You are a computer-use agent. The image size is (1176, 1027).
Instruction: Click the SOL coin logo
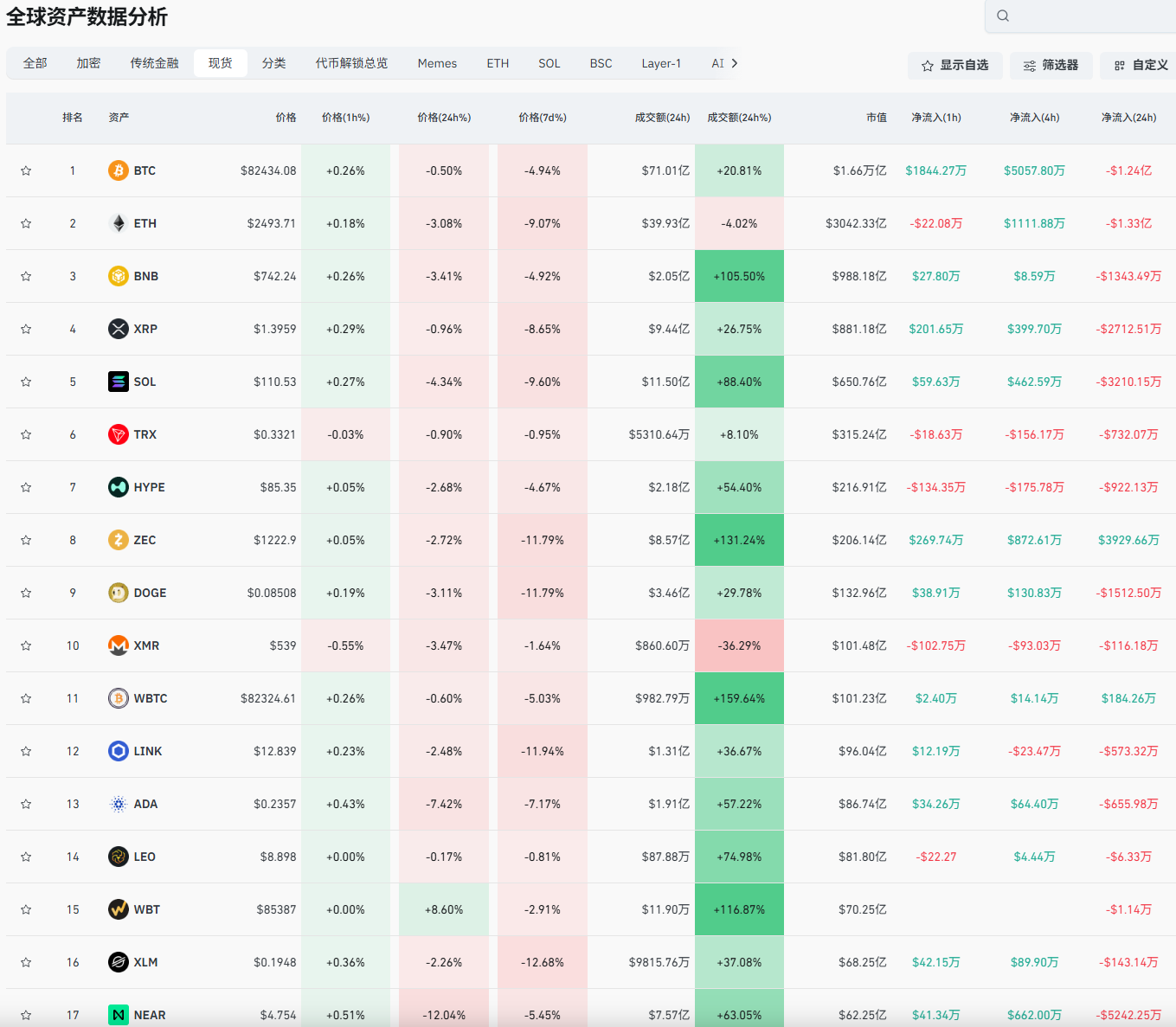(x=119, y=382)
